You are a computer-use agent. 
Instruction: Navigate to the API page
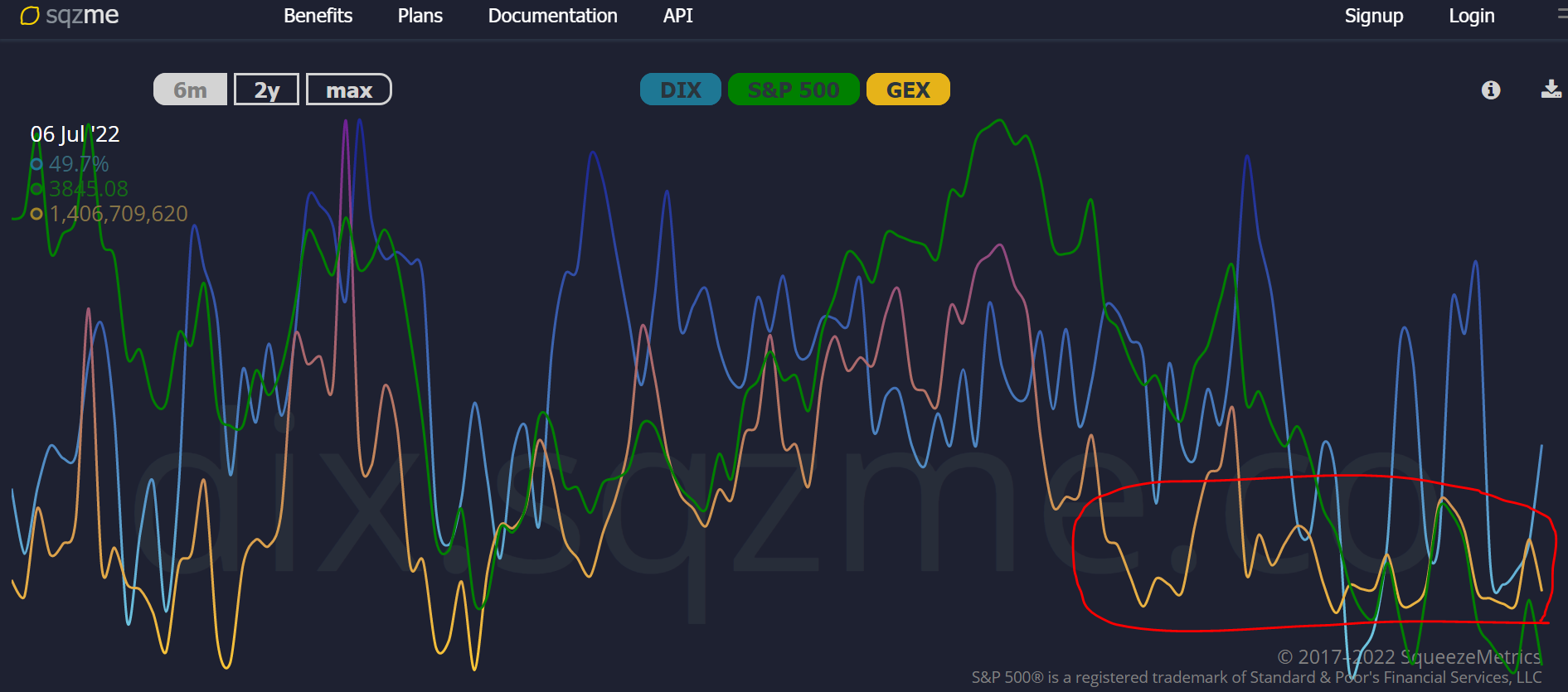677,16
